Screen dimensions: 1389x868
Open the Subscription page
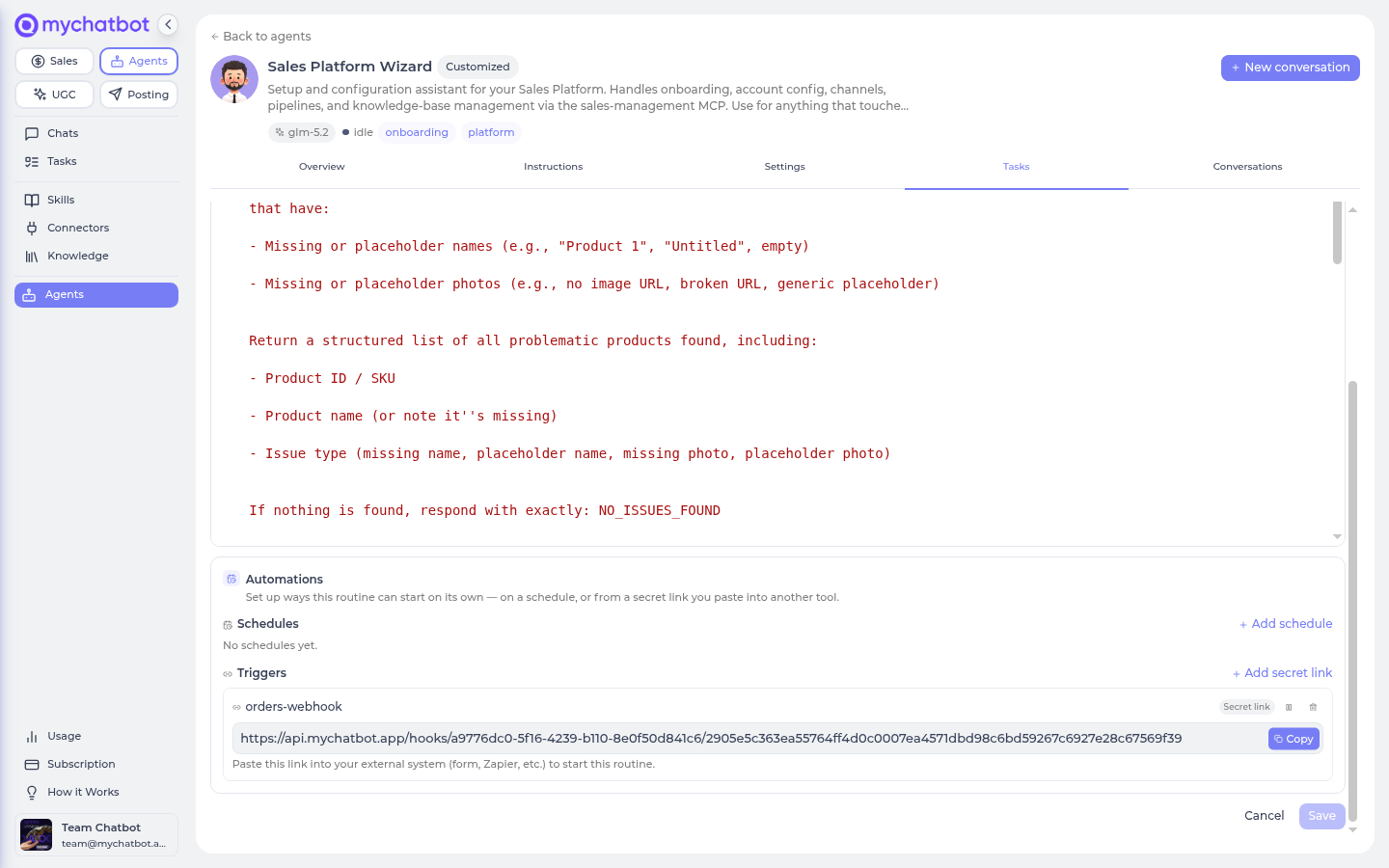coord(96,764)
